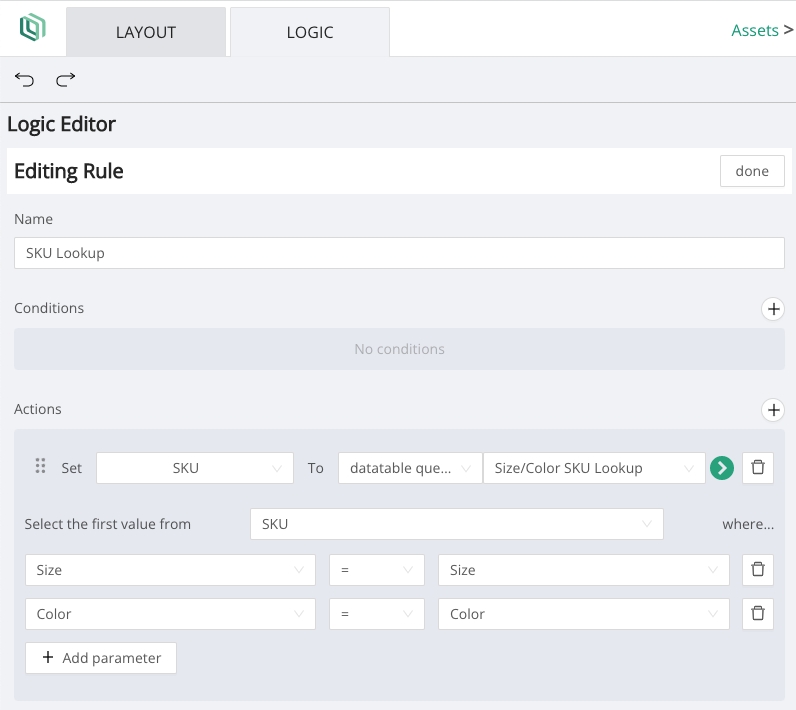This screenshot has height=710, width=796.
Task: Click the undo arrow icon
Action: pyautogui.click(x=24, y=80)
